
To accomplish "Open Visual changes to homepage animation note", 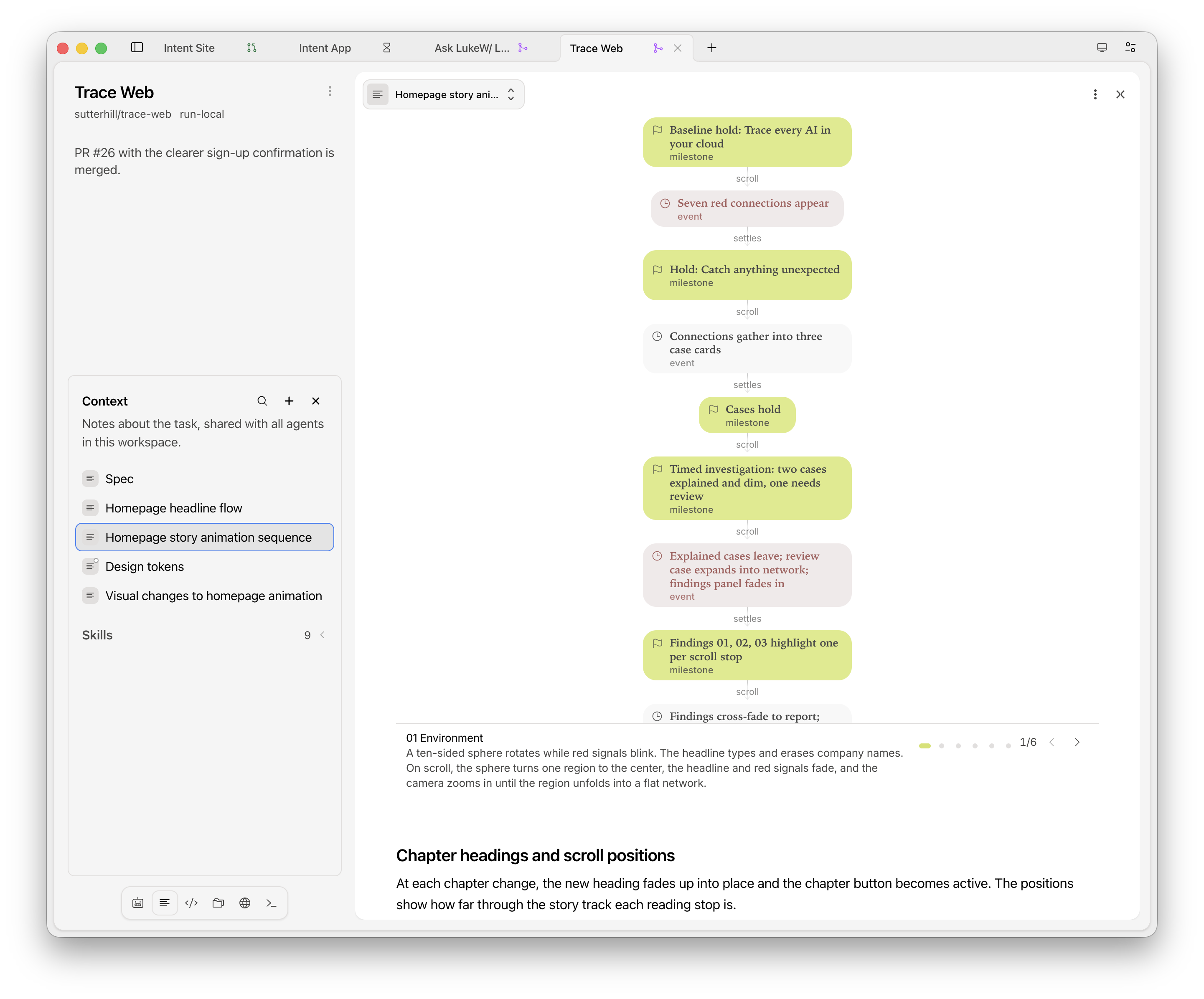I will click(205, 596).
